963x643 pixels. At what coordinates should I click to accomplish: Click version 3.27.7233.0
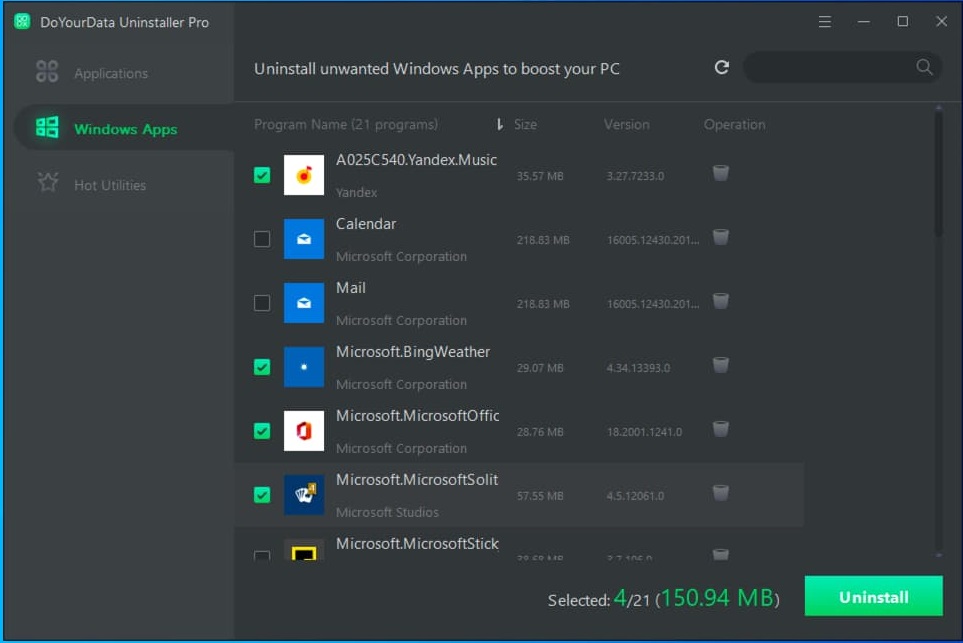coord(635,176)
